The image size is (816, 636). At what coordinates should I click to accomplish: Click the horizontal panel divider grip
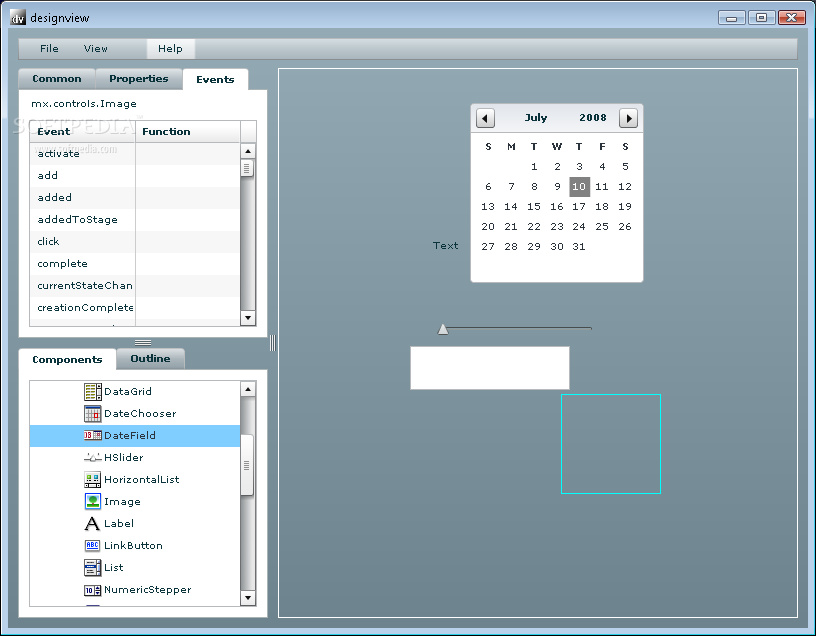[143, 342]
